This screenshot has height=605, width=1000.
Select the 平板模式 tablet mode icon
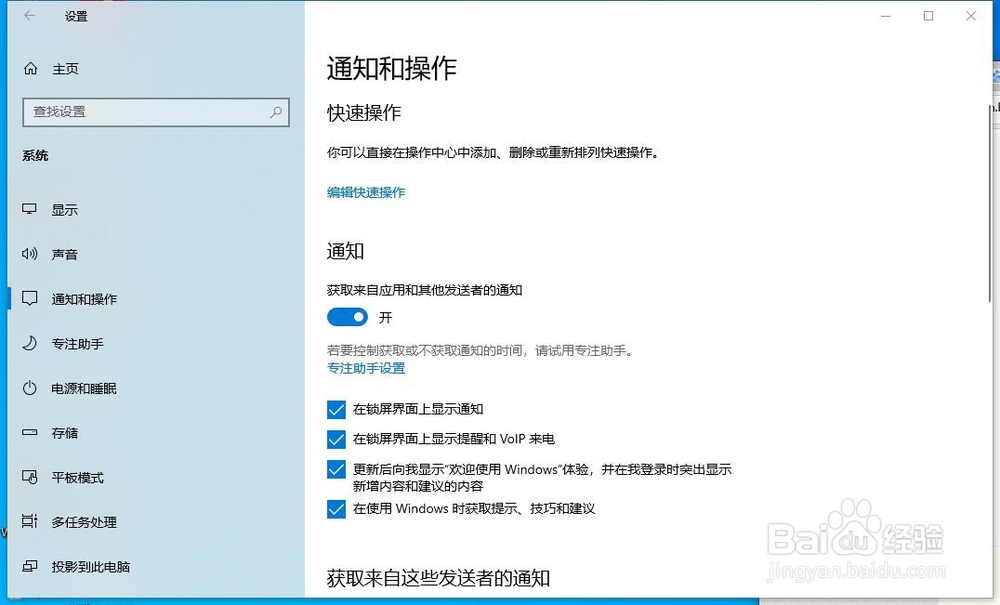(x=31, y=477)
